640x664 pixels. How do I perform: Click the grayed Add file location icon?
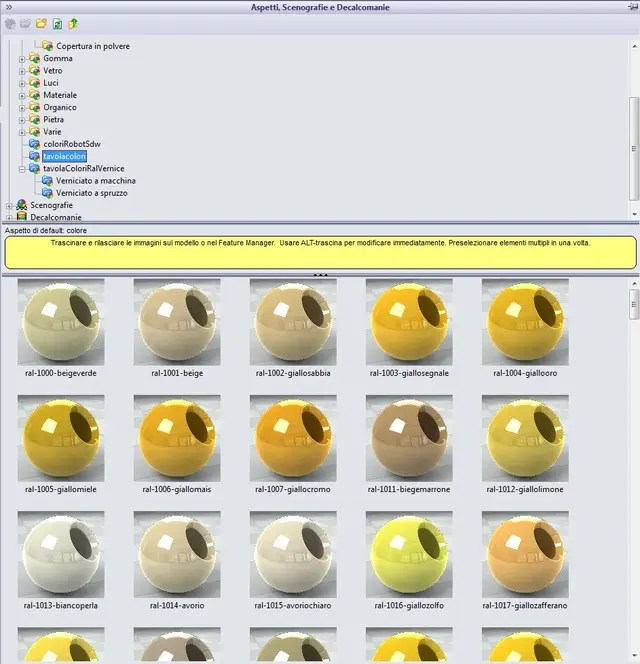point(25,24)
